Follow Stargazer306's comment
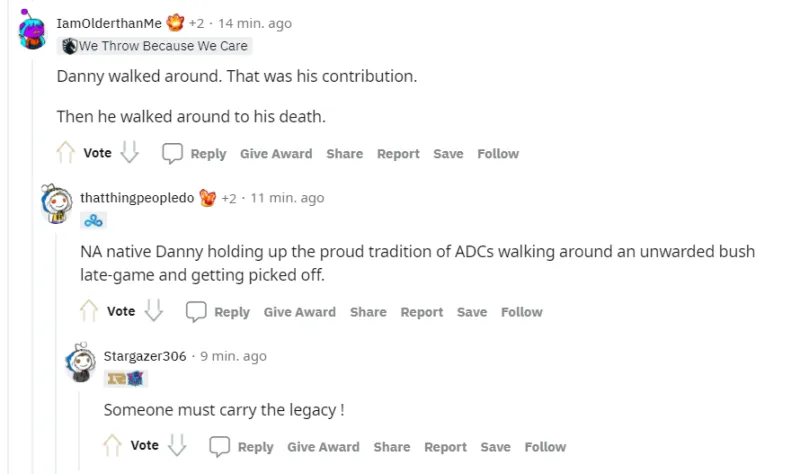 545,447
